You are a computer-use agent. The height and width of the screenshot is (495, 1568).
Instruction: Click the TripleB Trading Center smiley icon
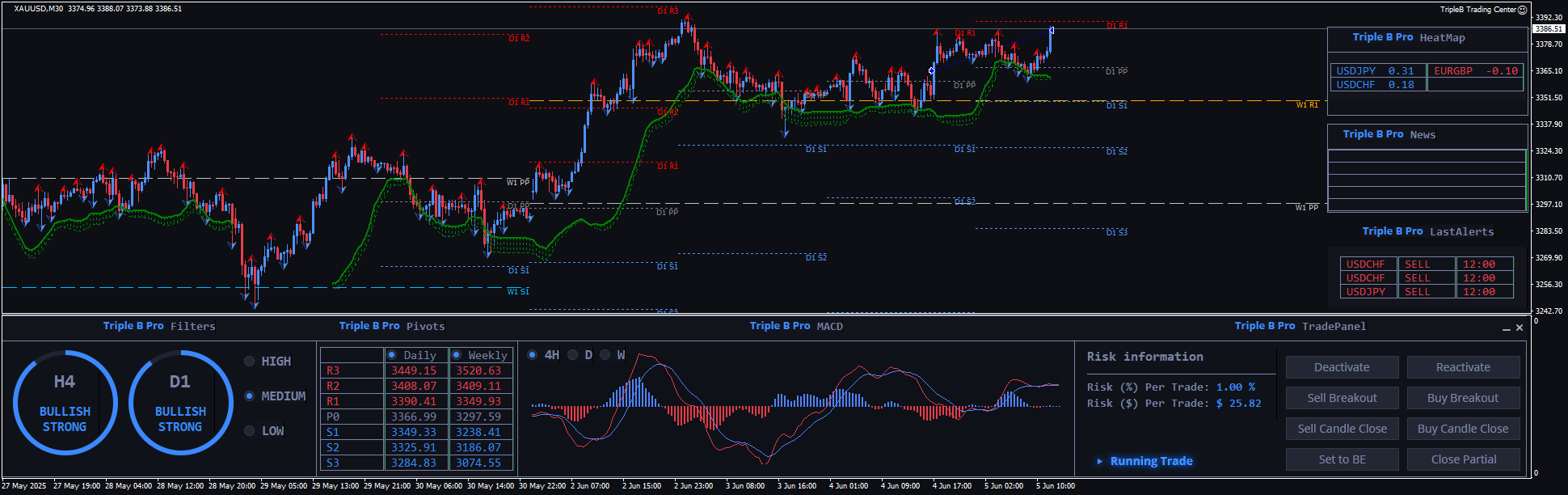point(1523,10)
